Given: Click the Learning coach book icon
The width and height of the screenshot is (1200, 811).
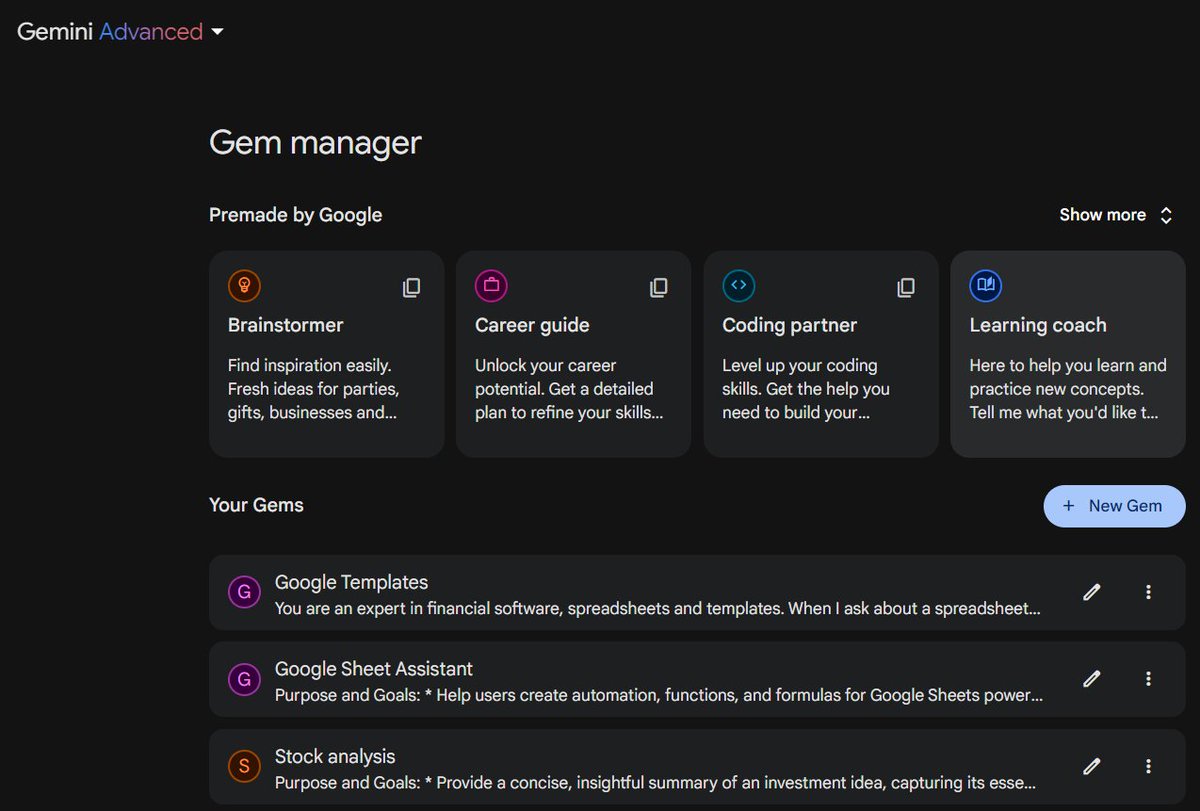Looking at the screenshot, I should [985, 286].
